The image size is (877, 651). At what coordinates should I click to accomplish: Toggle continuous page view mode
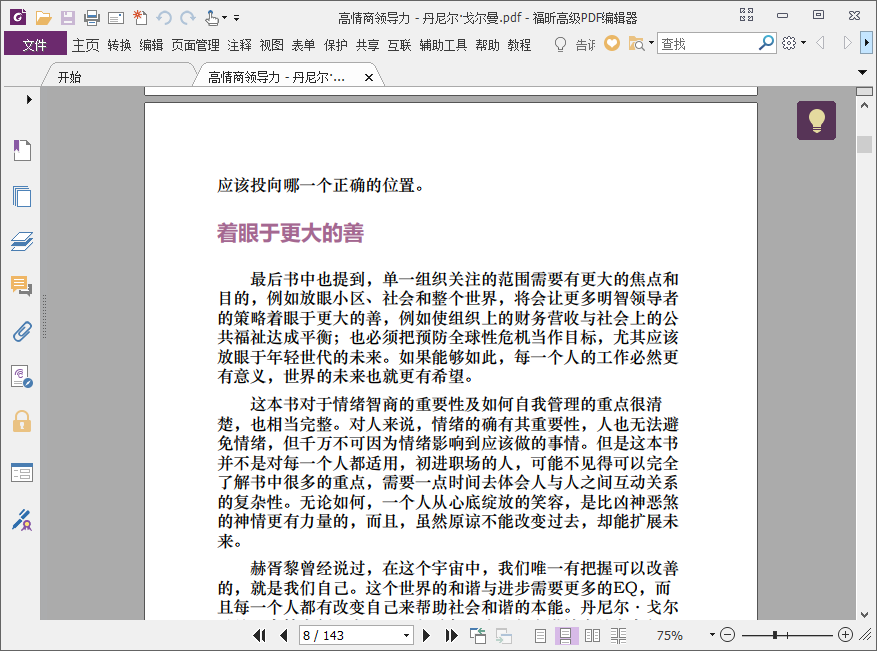point(565,635)
